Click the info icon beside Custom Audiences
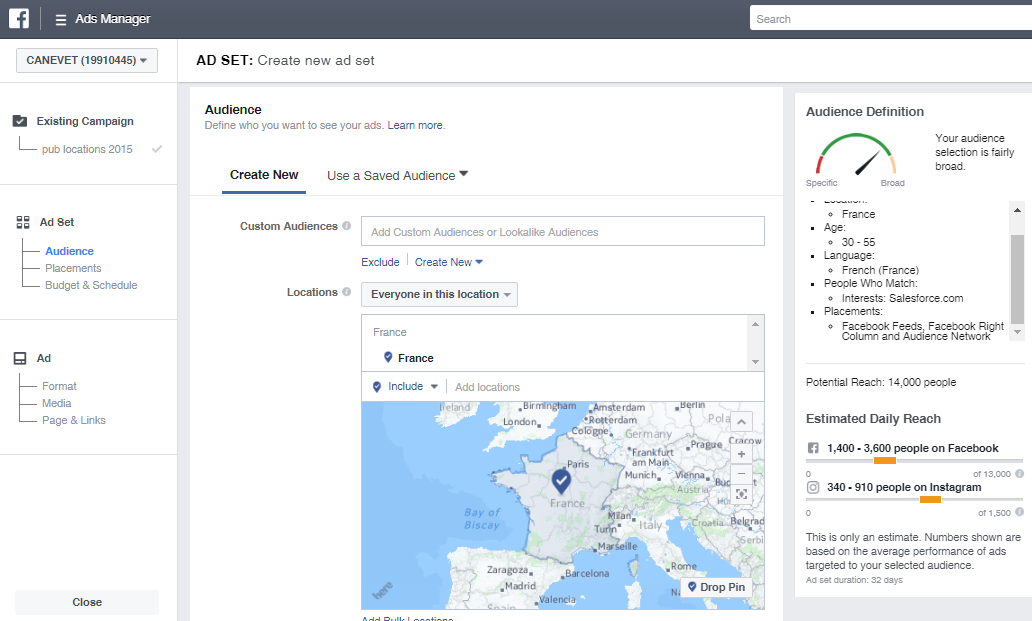This screenshot has height=621, width=1032. click(x=346, y=226)
